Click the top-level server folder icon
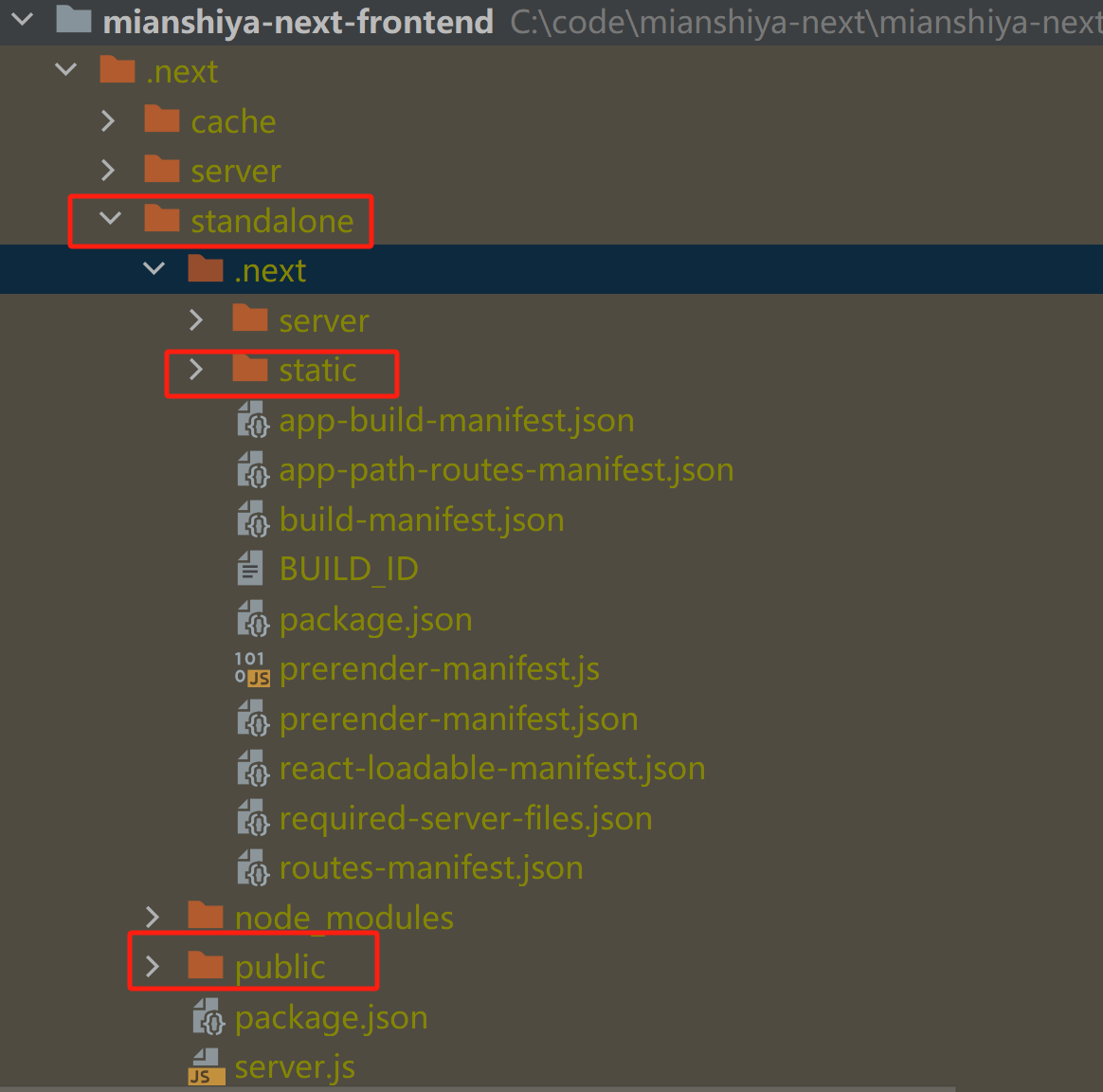Image resolution: width=1103 pixels, height=1092 pixels. click(162, 169)
